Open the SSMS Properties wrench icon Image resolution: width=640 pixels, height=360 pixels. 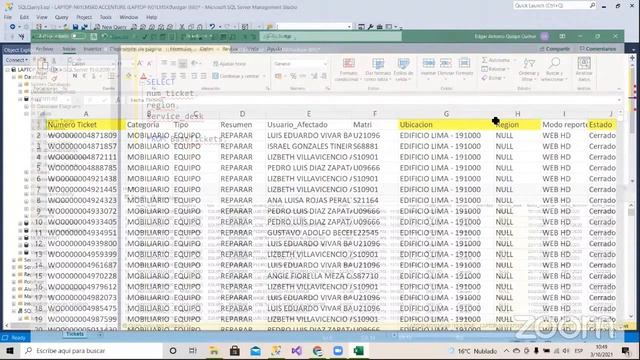[x=370, y=27]
